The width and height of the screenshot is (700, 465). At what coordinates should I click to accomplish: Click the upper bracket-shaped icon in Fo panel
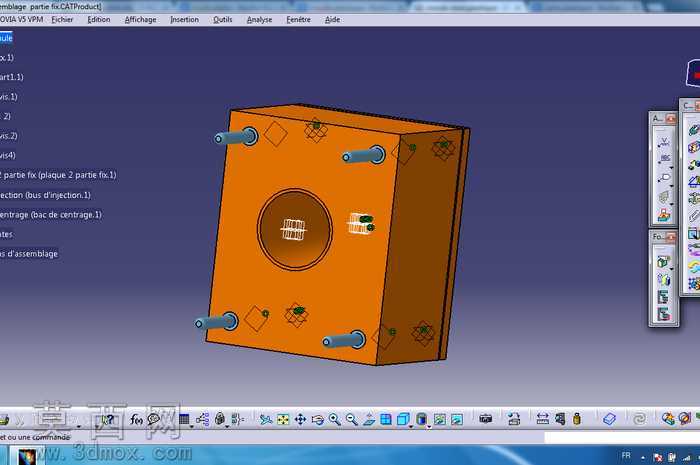(663, 297)
